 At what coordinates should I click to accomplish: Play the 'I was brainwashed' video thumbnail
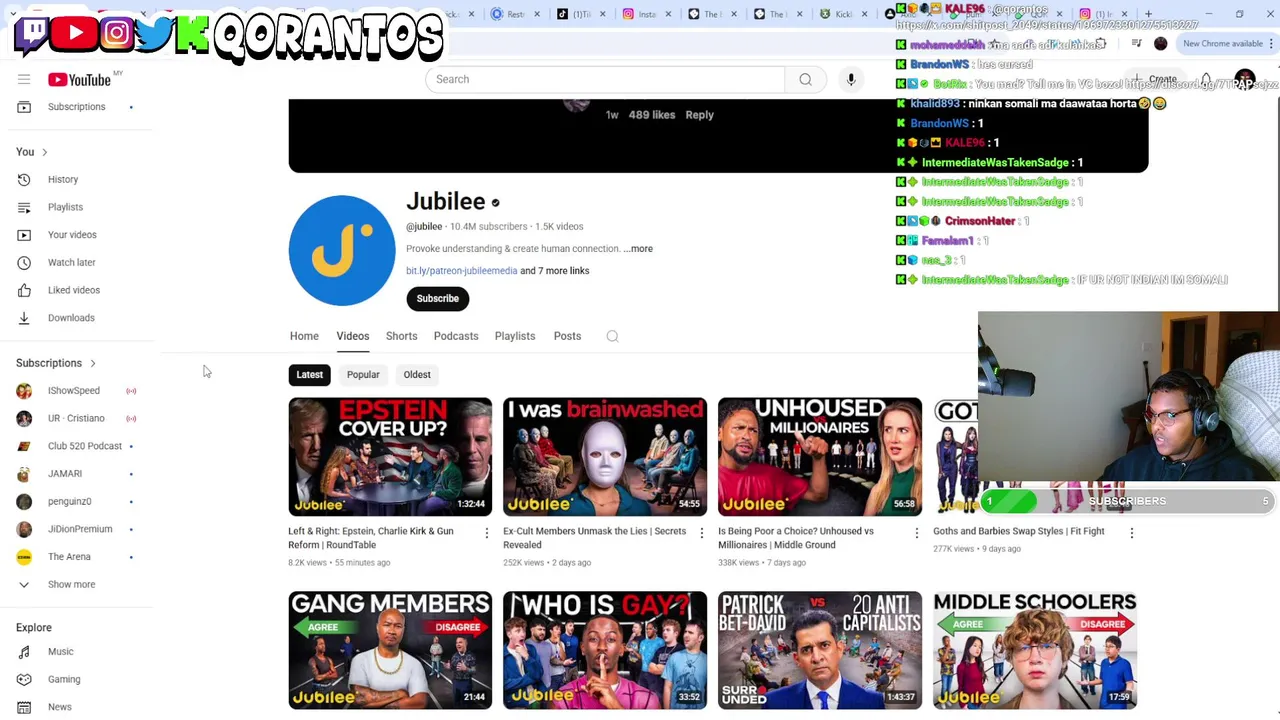tap(605, 457)
